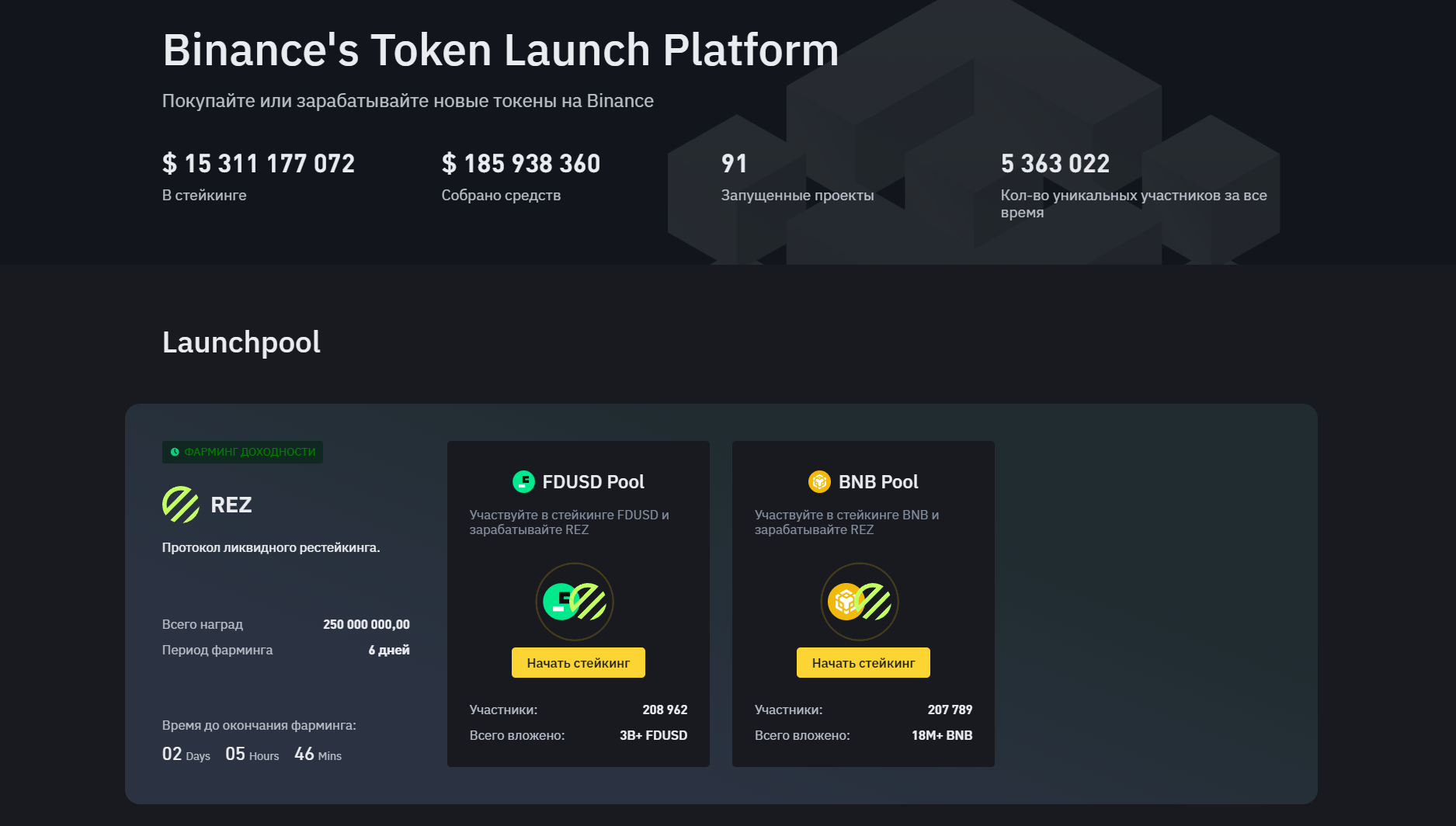Select the FDUSD coin icon in pool header
The width and height of the screenshot is (1456, 826).
coord(523,481)
